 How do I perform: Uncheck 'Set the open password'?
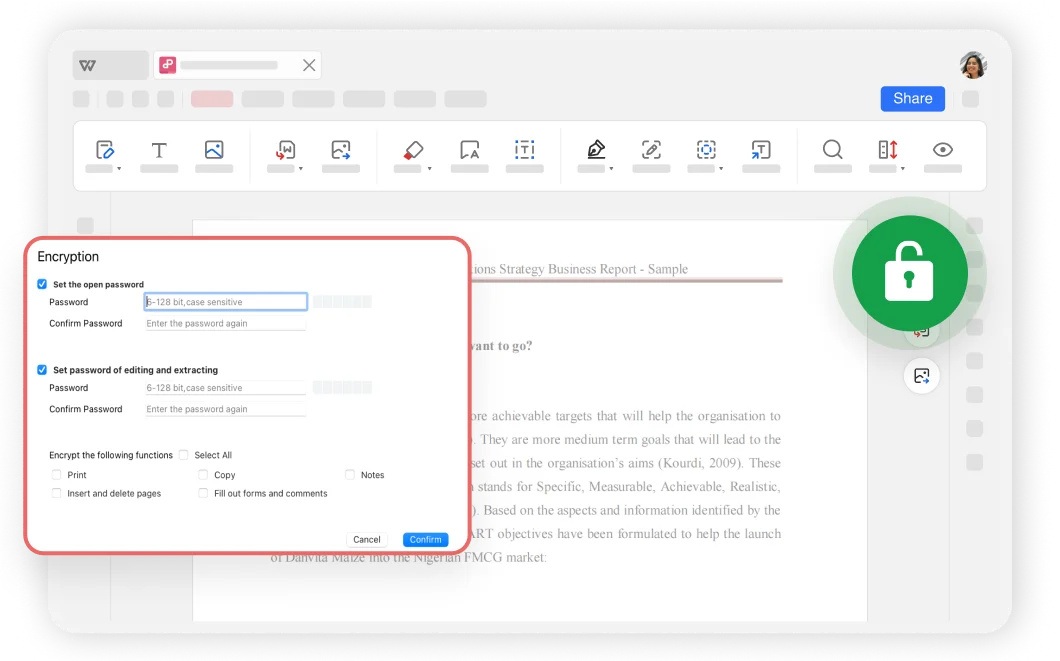42,284
